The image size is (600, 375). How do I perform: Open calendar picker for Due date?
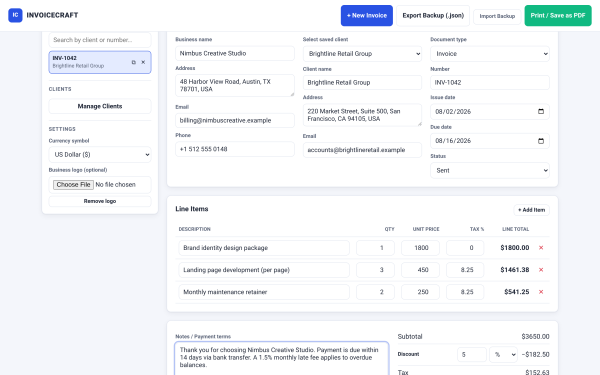[541, 141]
